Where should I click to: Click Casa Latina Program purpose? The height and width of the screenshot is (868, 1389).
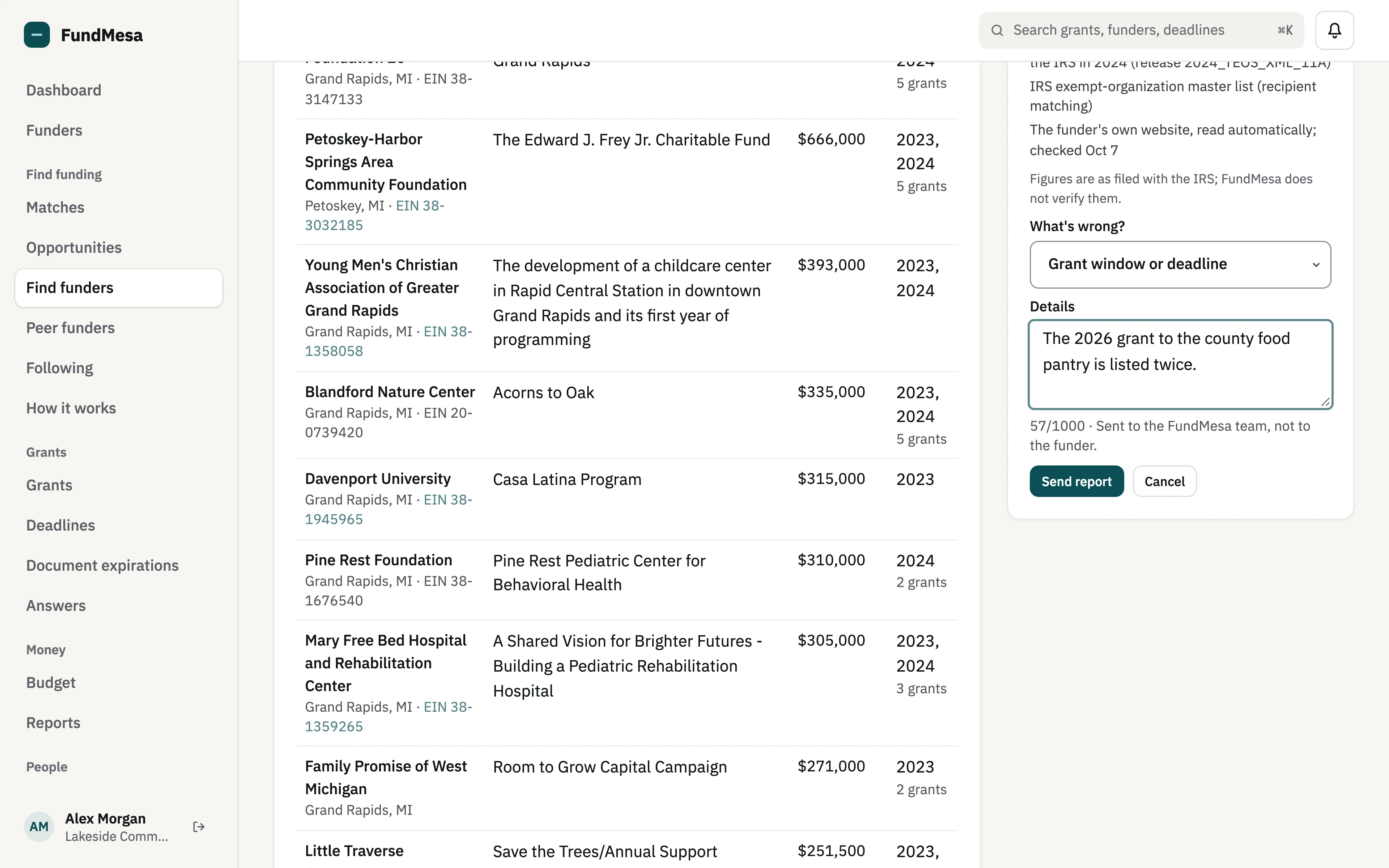pyautogui.click(x=567, y=479)
